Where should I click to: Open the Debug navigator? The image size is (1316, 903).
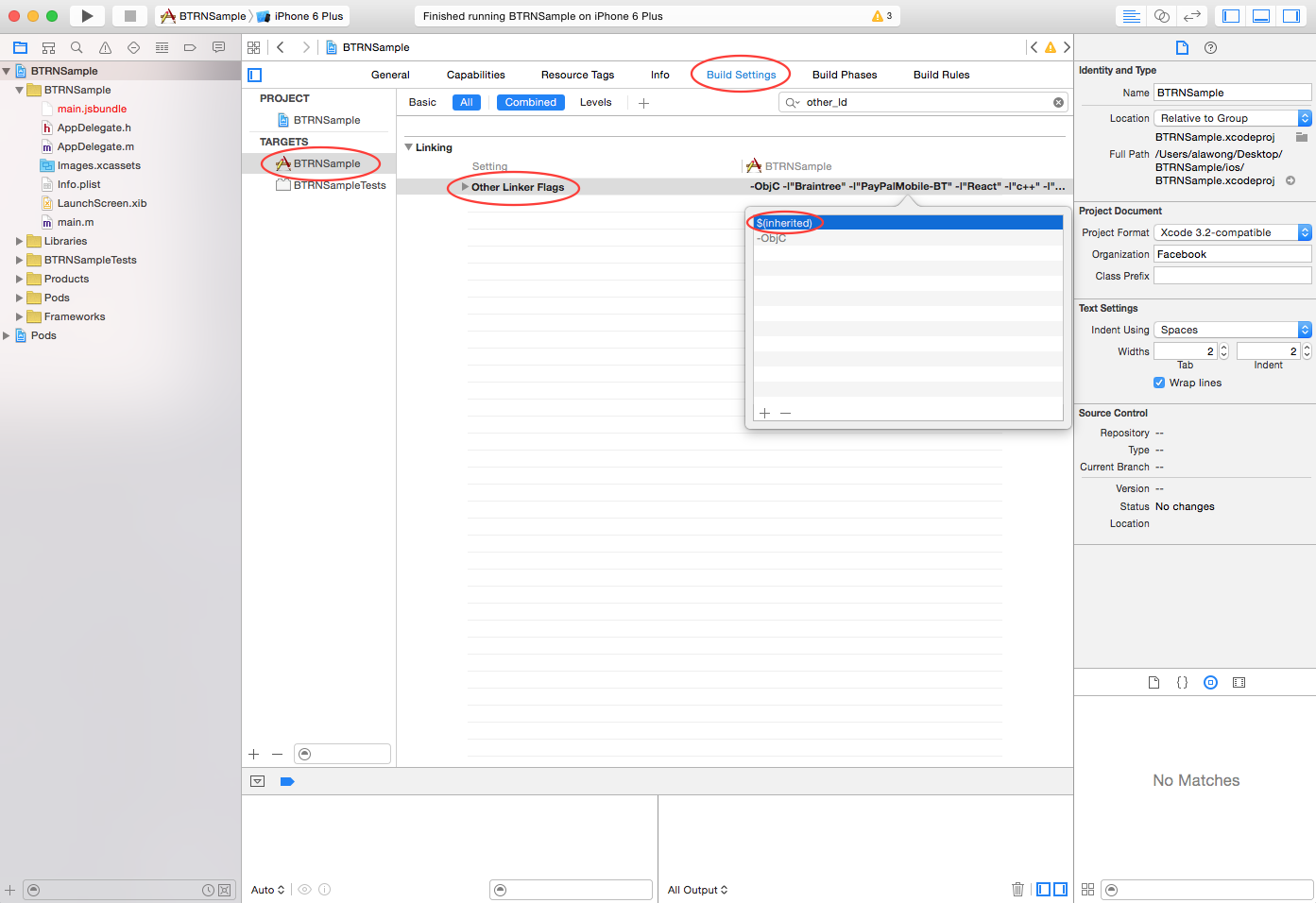point(162,47)
